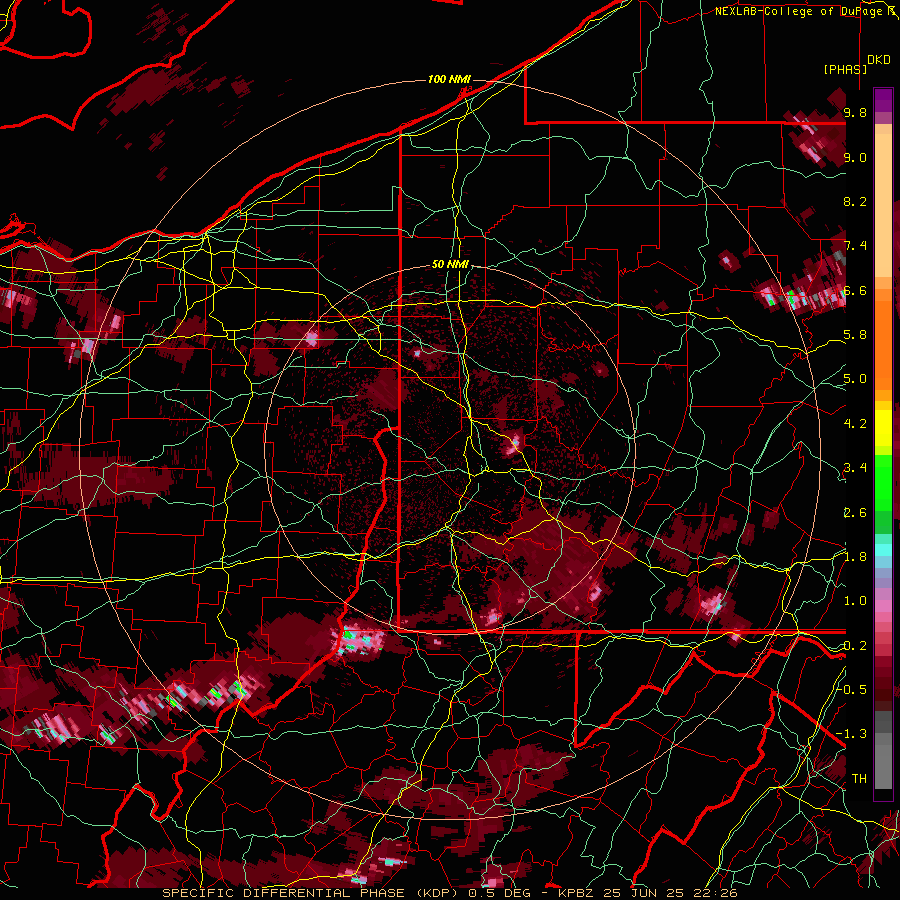The image size is (900, 900).
Task: Click 'SPECIFIC DIFFERENTIAL PHASE (KDP)' caption text
Action: click(312, 893)
